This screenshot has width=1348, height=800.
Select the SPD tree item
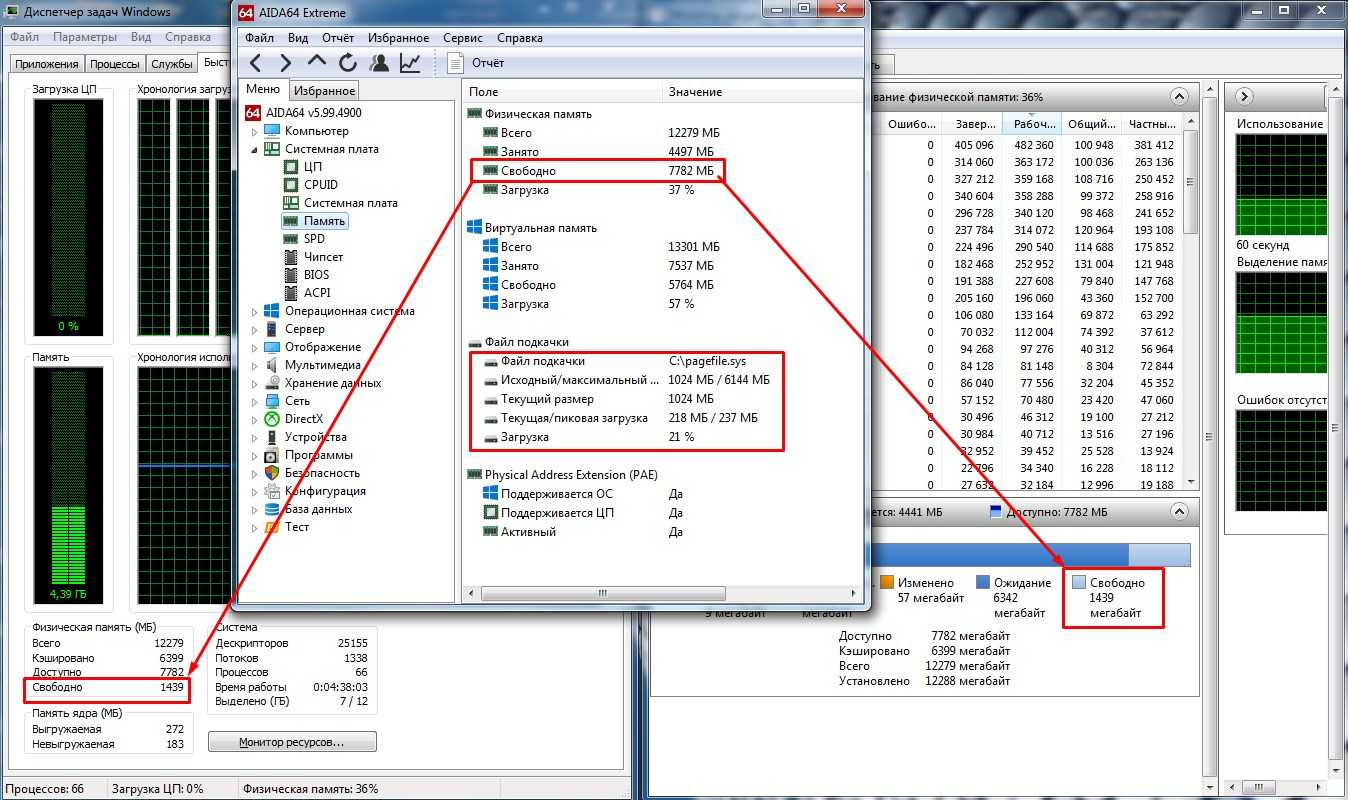point(314,239)
